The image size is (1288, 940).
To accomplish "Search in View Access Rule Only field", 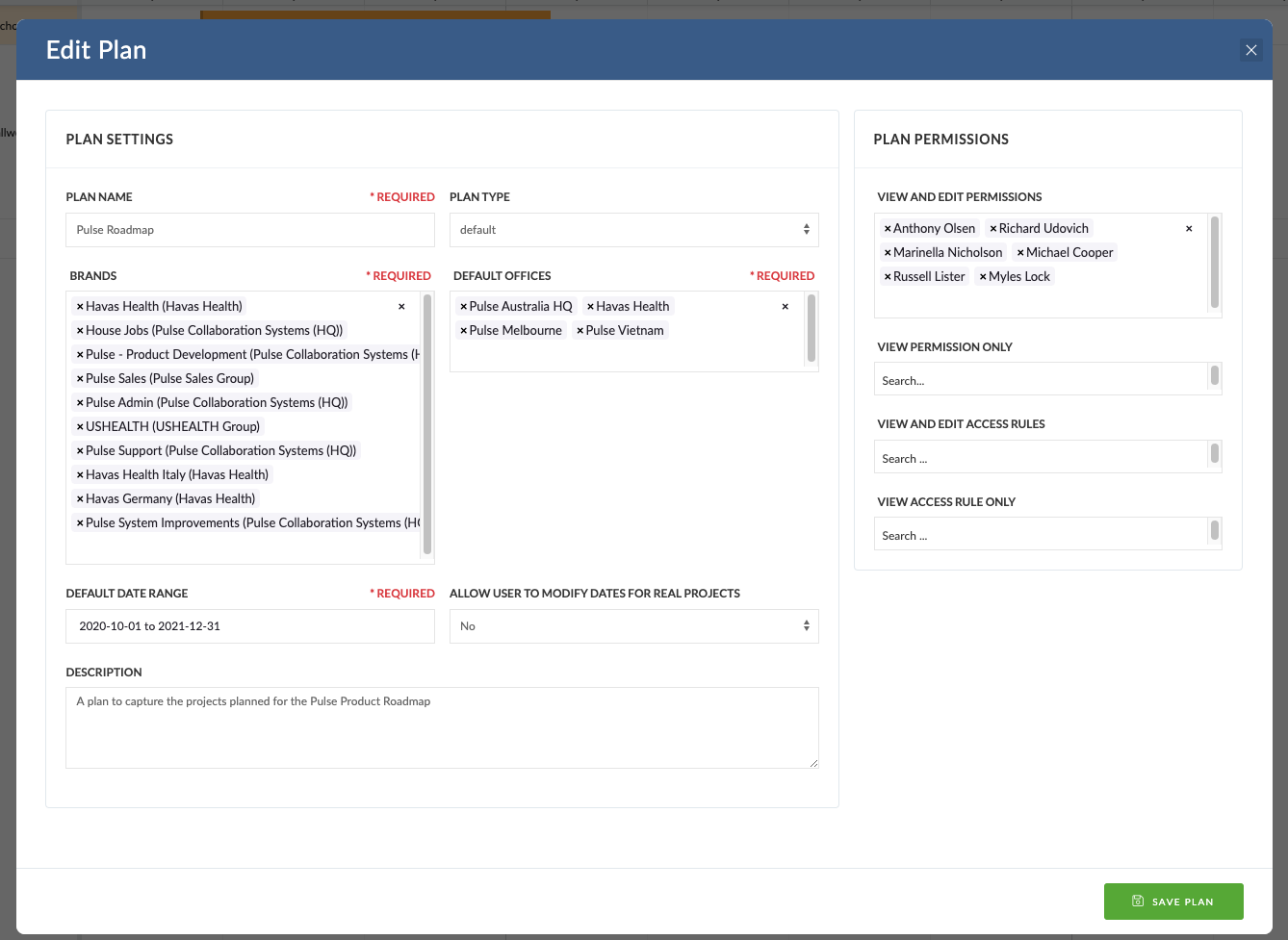I will (x=1041, y=535).
